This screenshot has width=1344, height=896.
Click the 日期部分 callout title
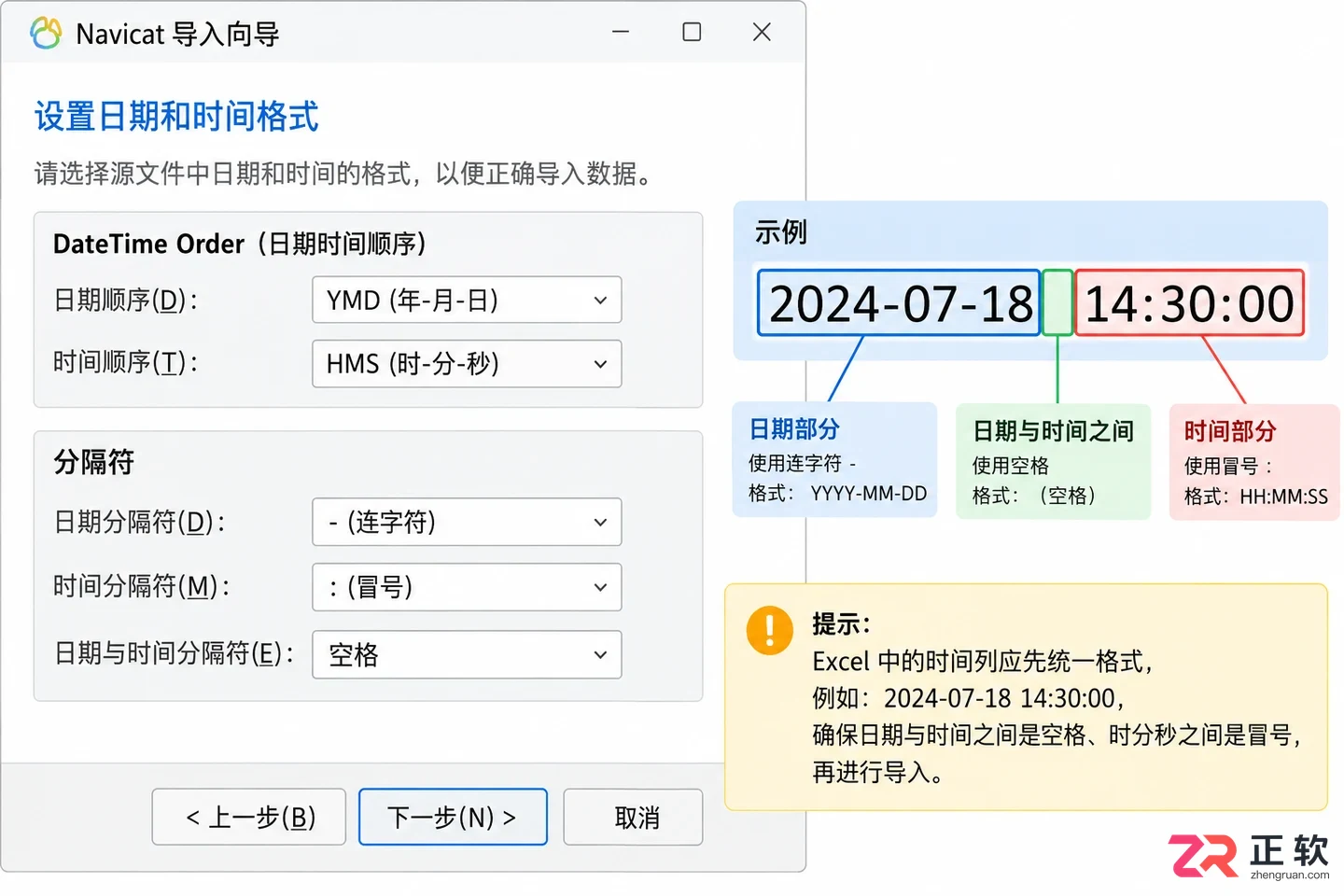(x=794, y=429)
